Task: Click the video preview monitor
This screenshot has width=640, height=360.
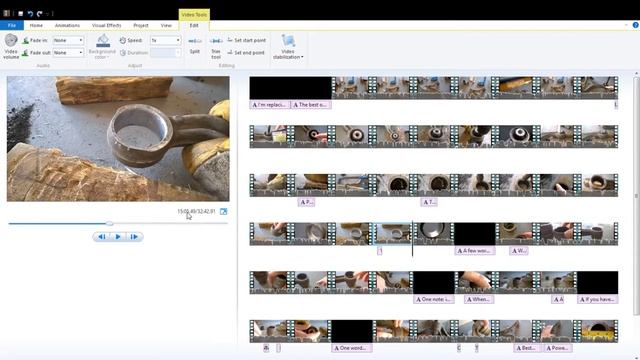Action: coord(118,139)
